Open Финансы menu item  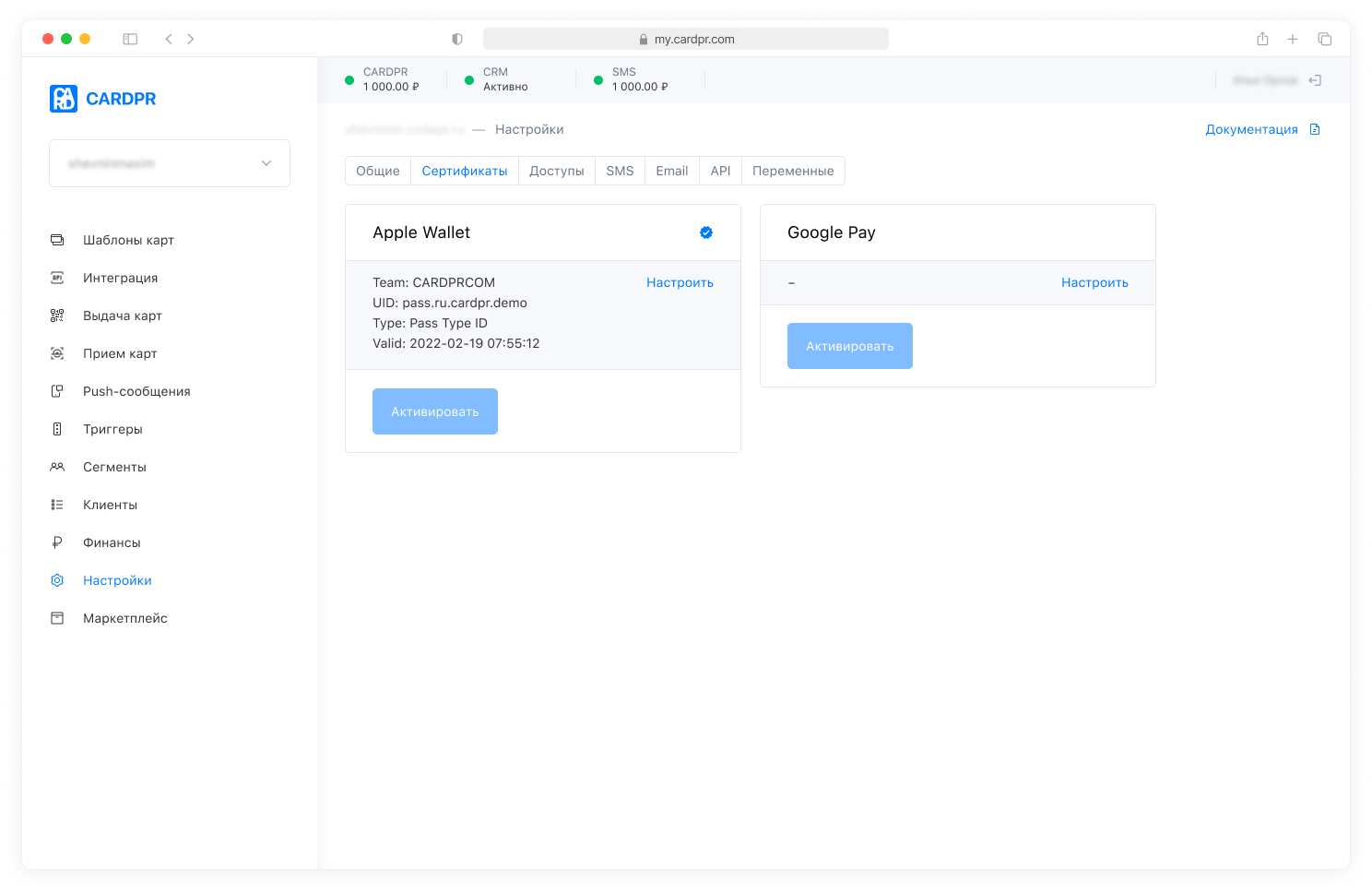[x=112, y=542]
